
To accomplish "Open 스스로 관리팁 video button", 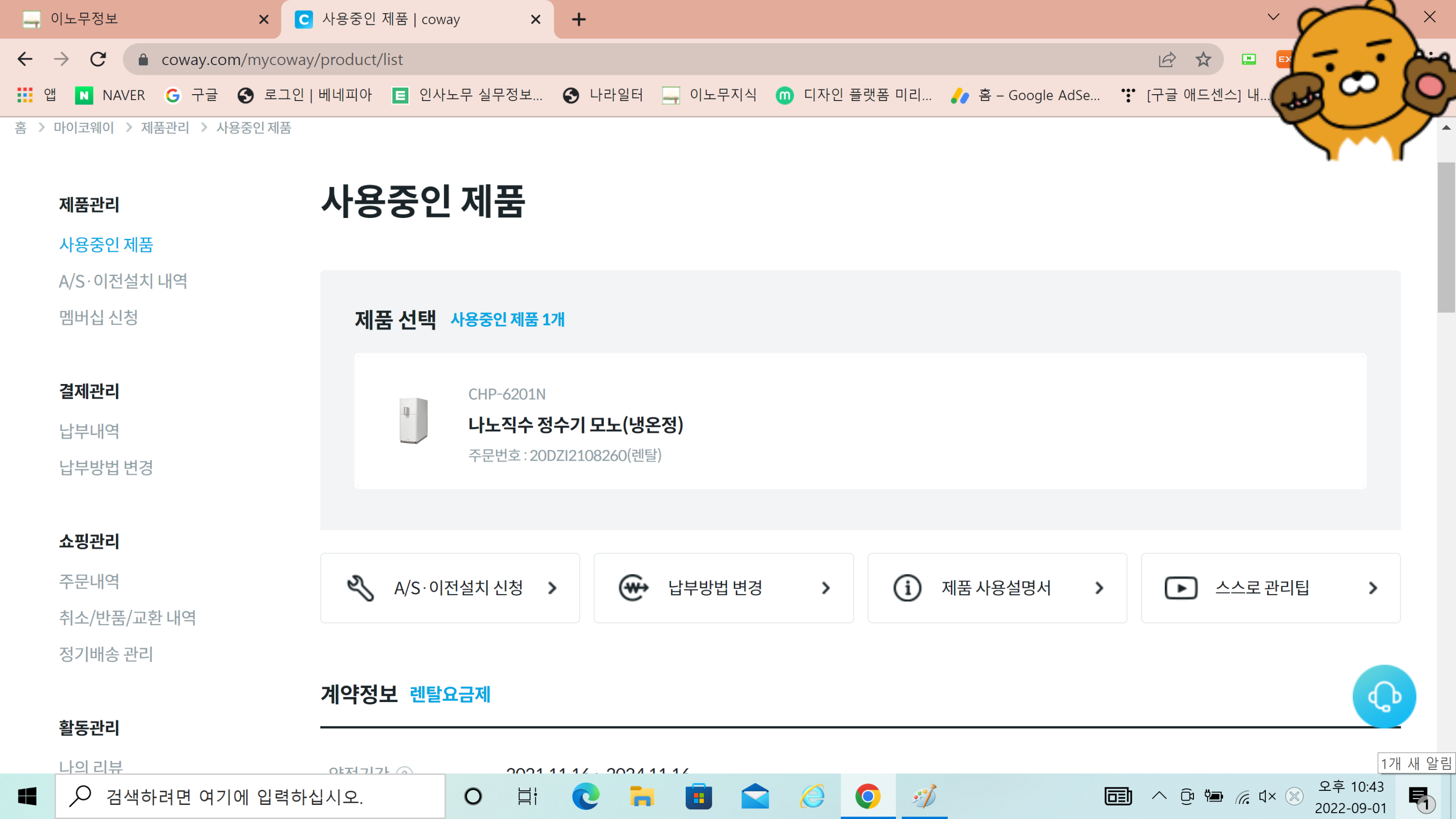I will (1271, 588).
